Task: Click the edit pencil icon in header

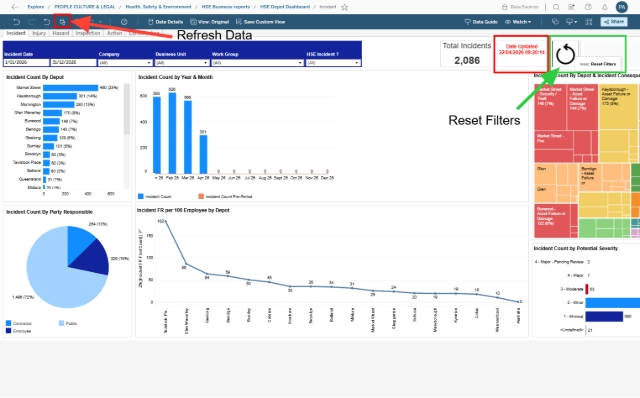Action: [x=571, y=7]
